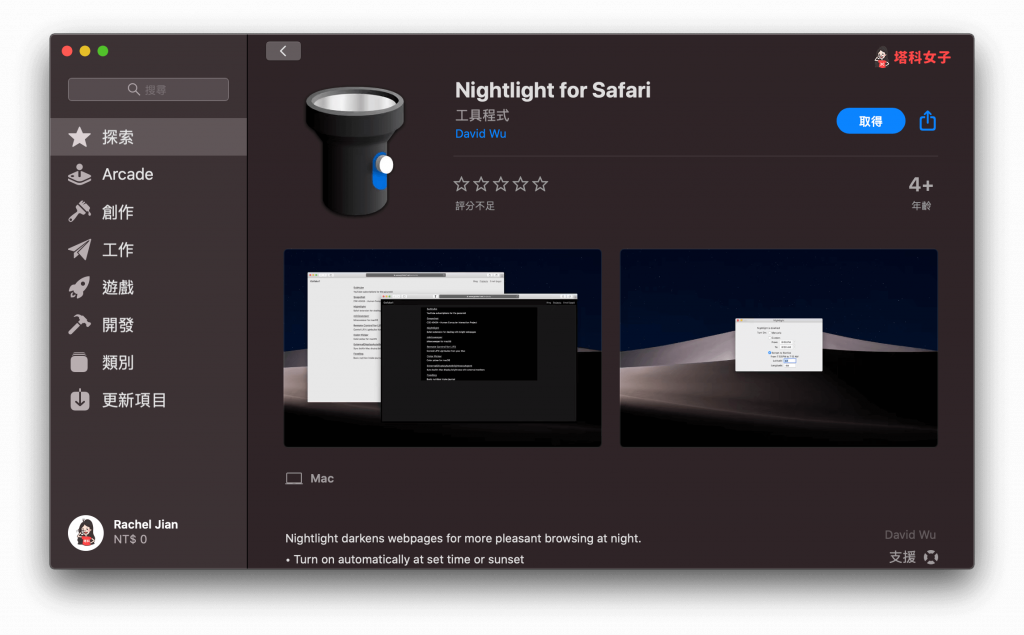The width and height of the screenshot is (1024, 635).
Task: Click the back chevron button
Action: [x=283, y=51]
